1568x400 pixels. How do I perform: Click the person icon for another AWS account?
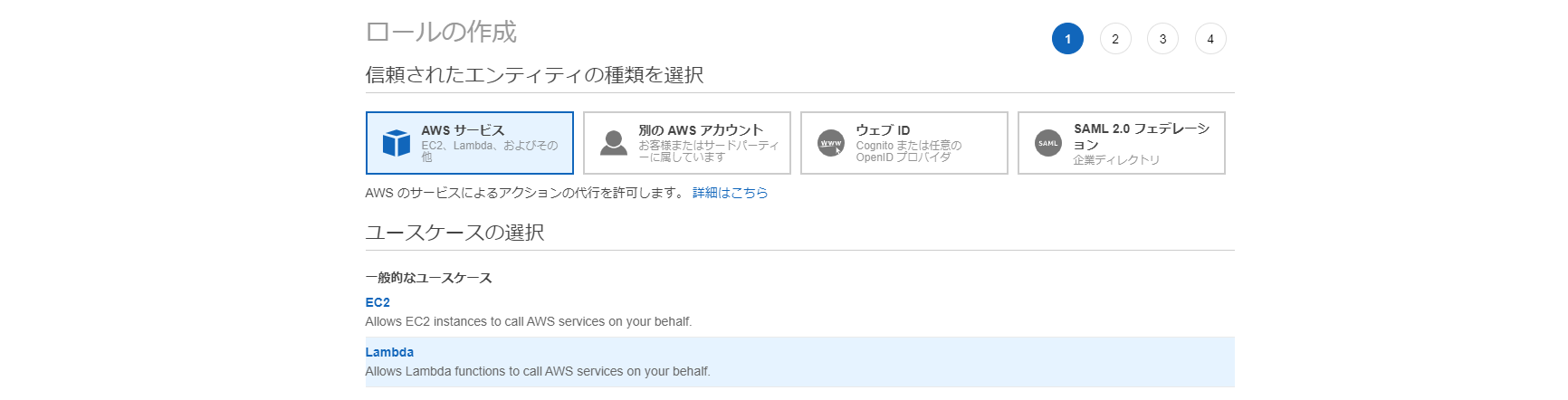(x=614, y=143)
